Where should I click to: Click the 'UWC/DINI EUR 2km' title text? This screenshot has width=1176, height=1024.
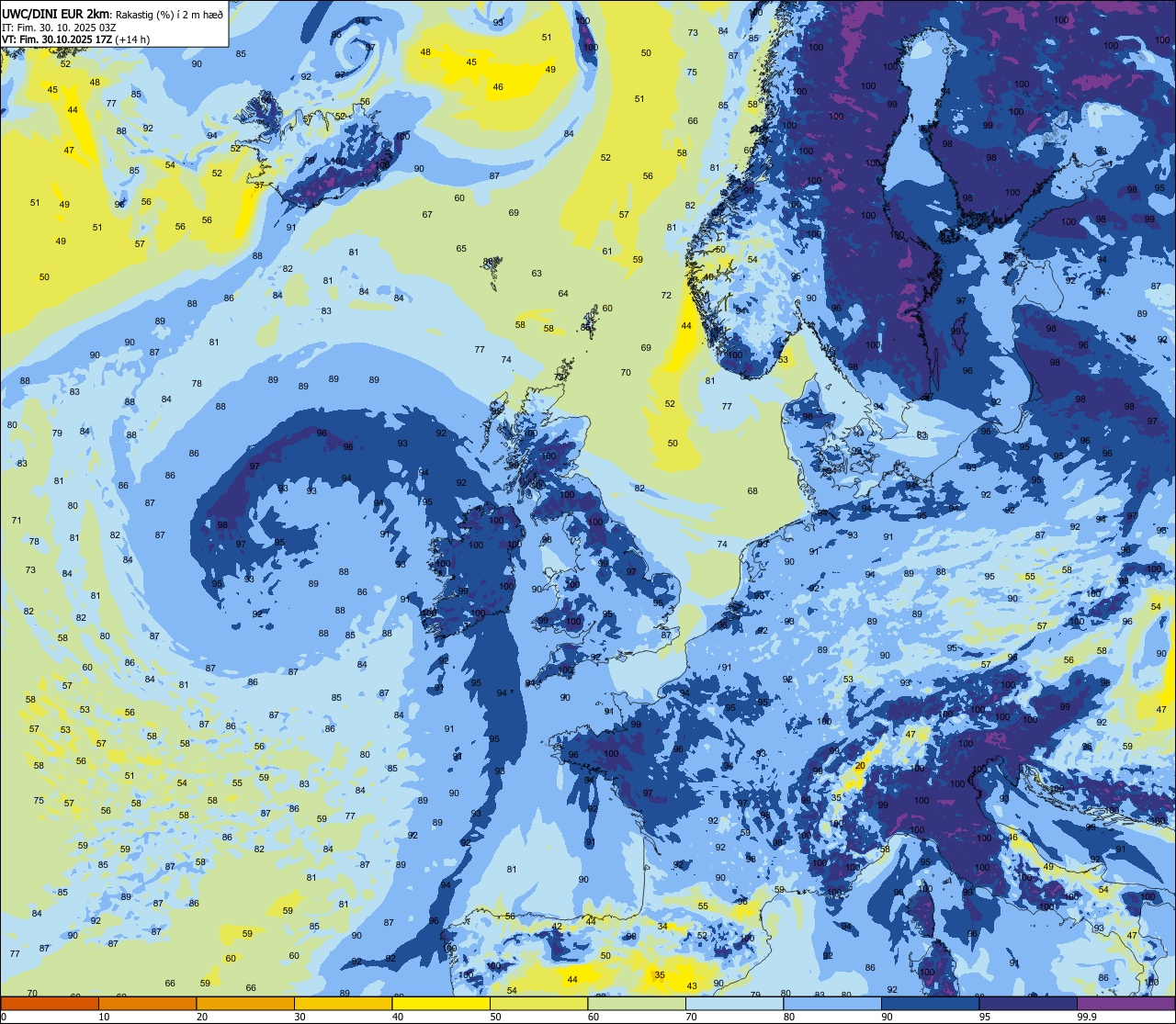pos(55,13)
